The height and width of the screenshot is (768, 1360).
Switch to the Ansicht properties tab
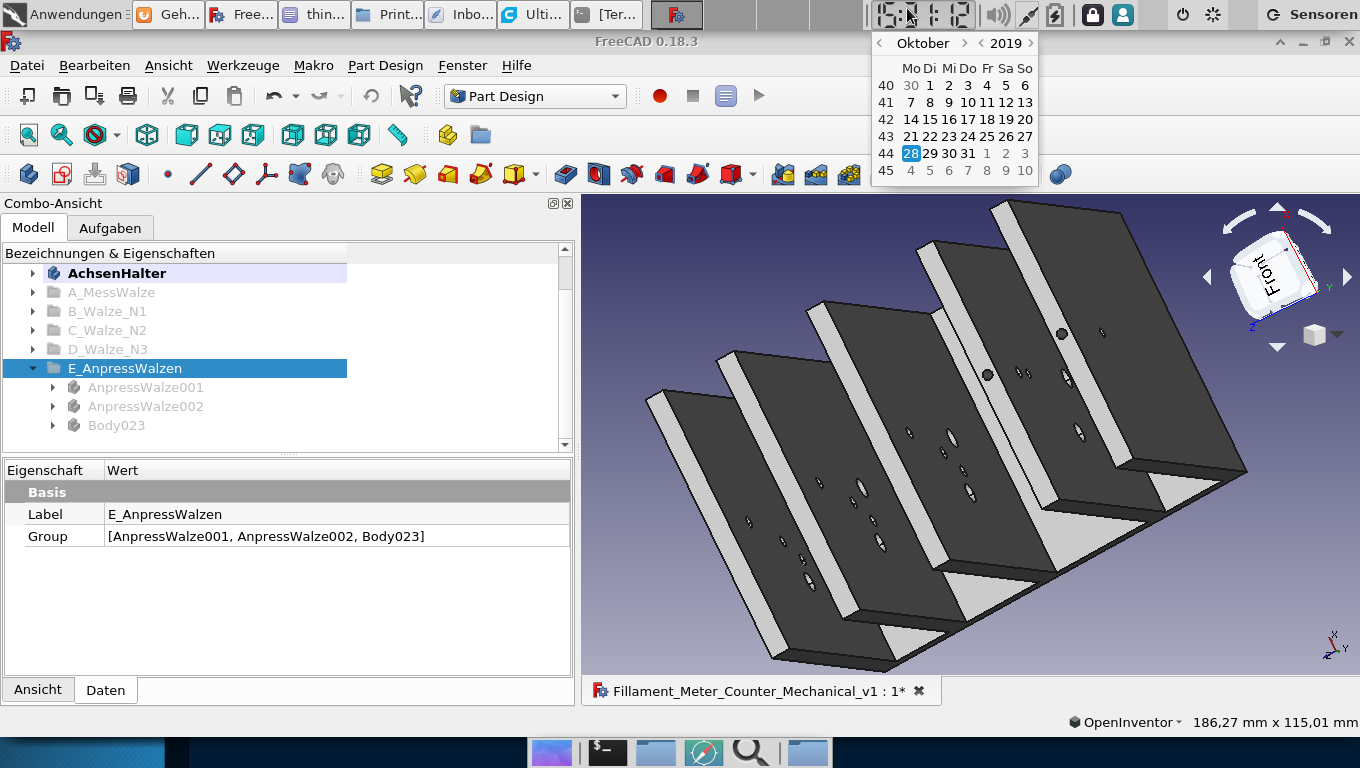[x=38, y=689]
